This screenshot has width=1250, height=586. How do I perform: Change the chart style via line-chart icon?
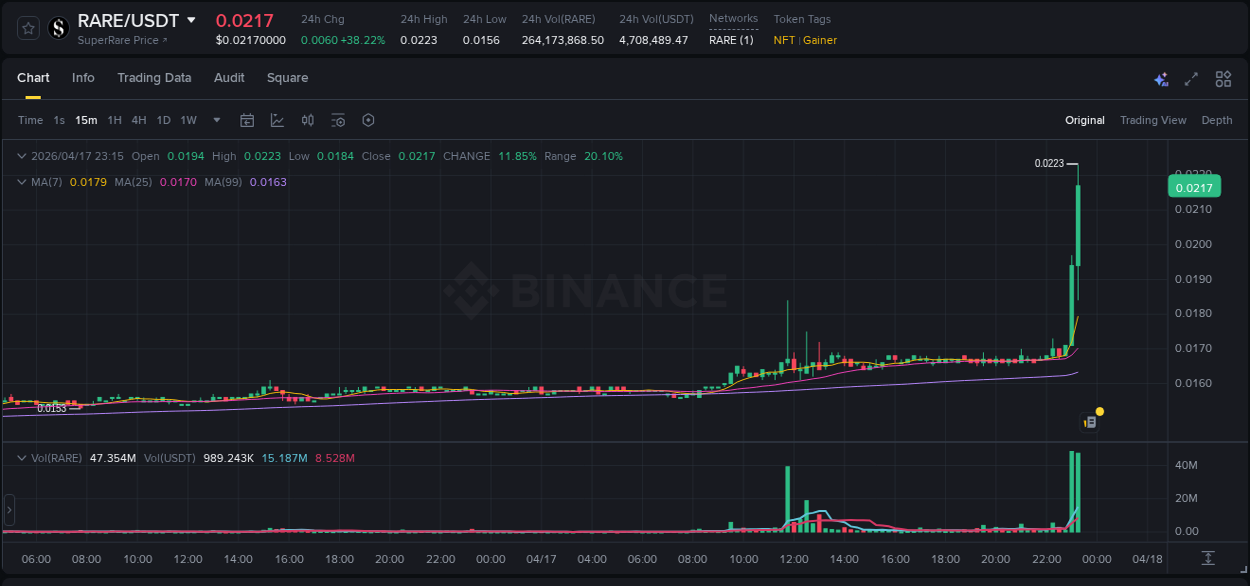[x=277, y=119]
